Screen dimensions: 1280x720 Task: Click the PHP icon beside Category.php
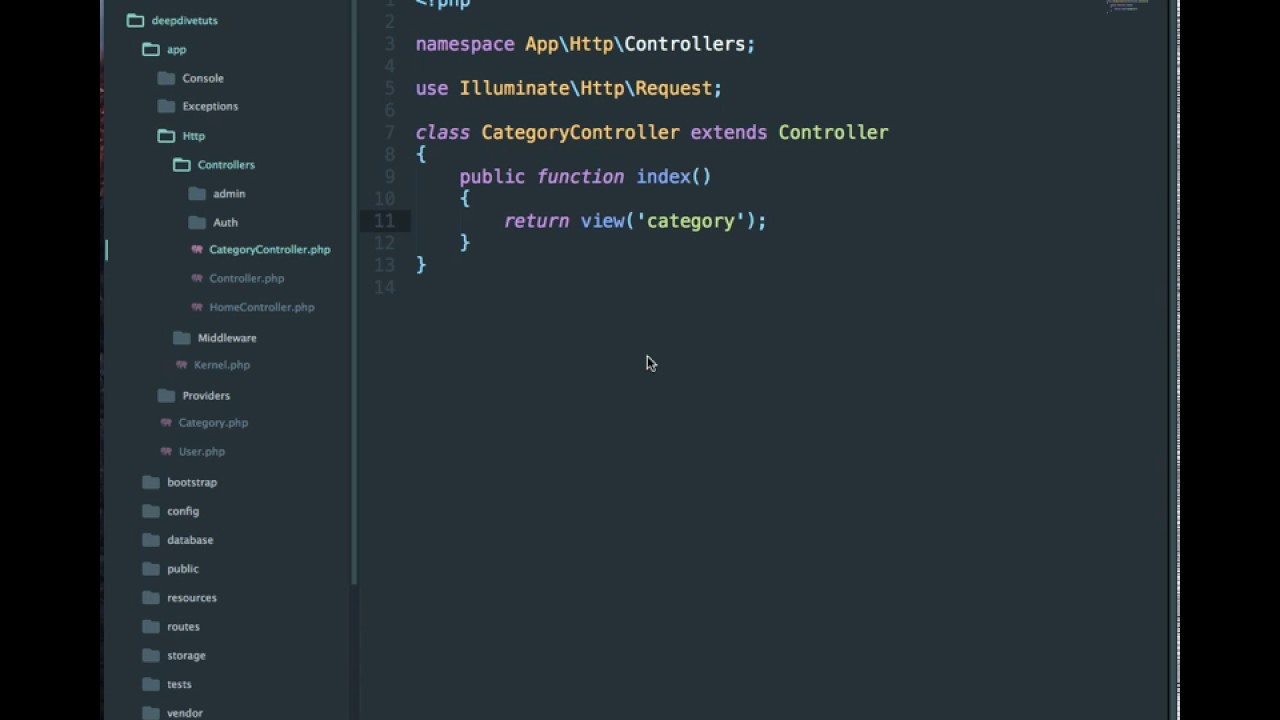coord(166,423)
